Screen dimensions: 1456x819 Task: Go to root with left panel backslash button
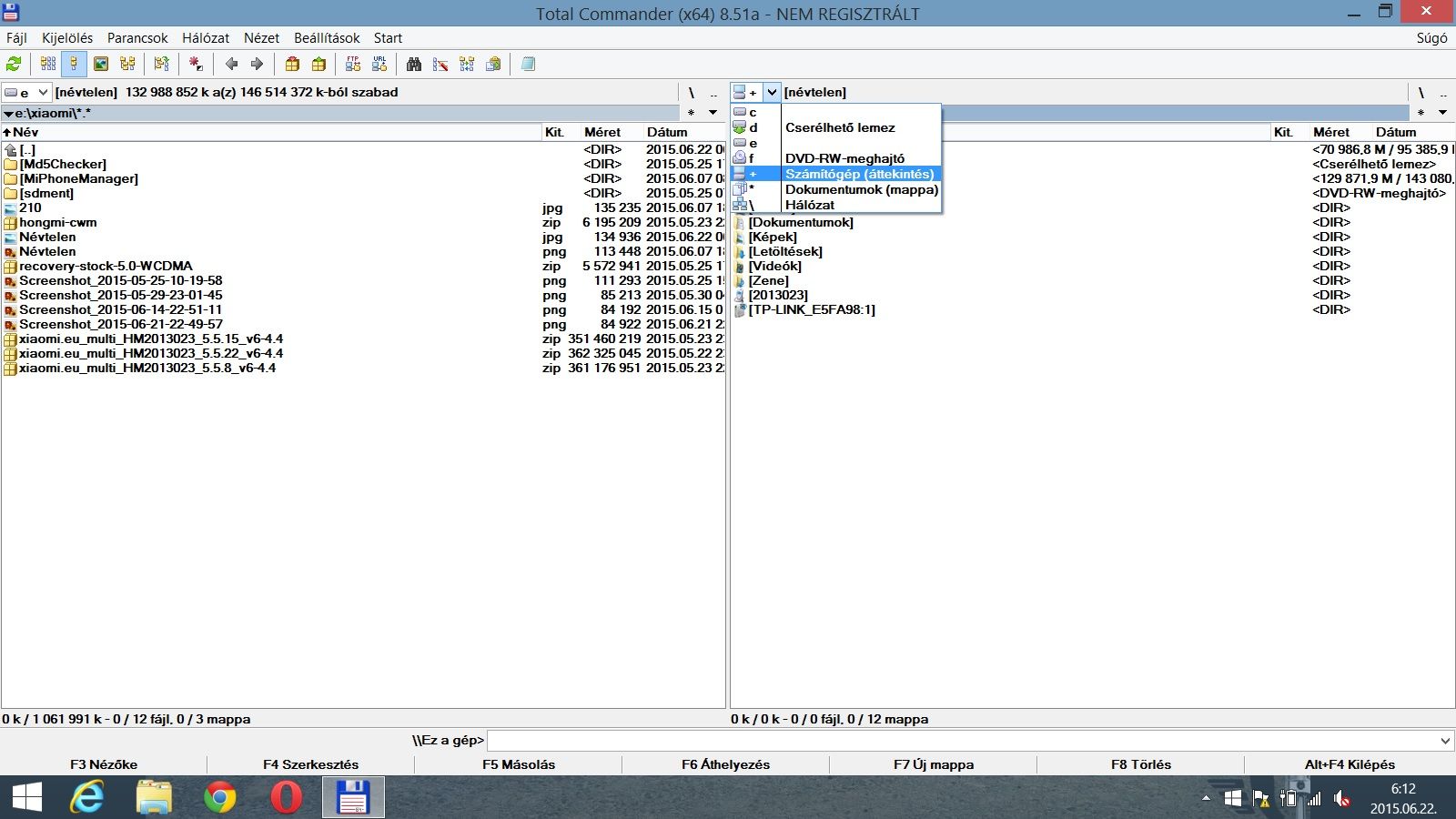691,92
